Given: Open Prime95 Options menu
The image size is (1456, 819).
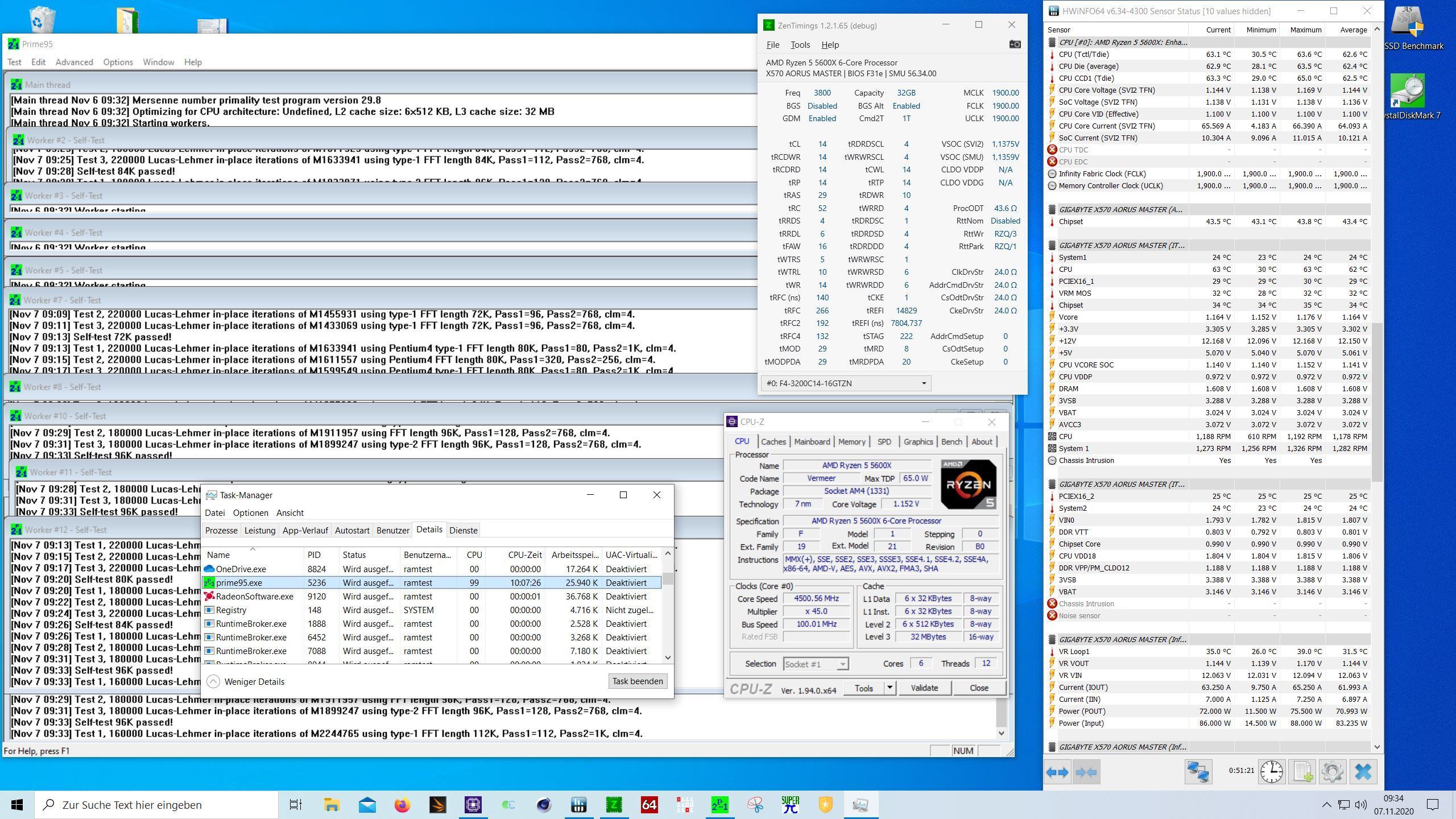Looking at the screenshot, I should tap(118, 62).
